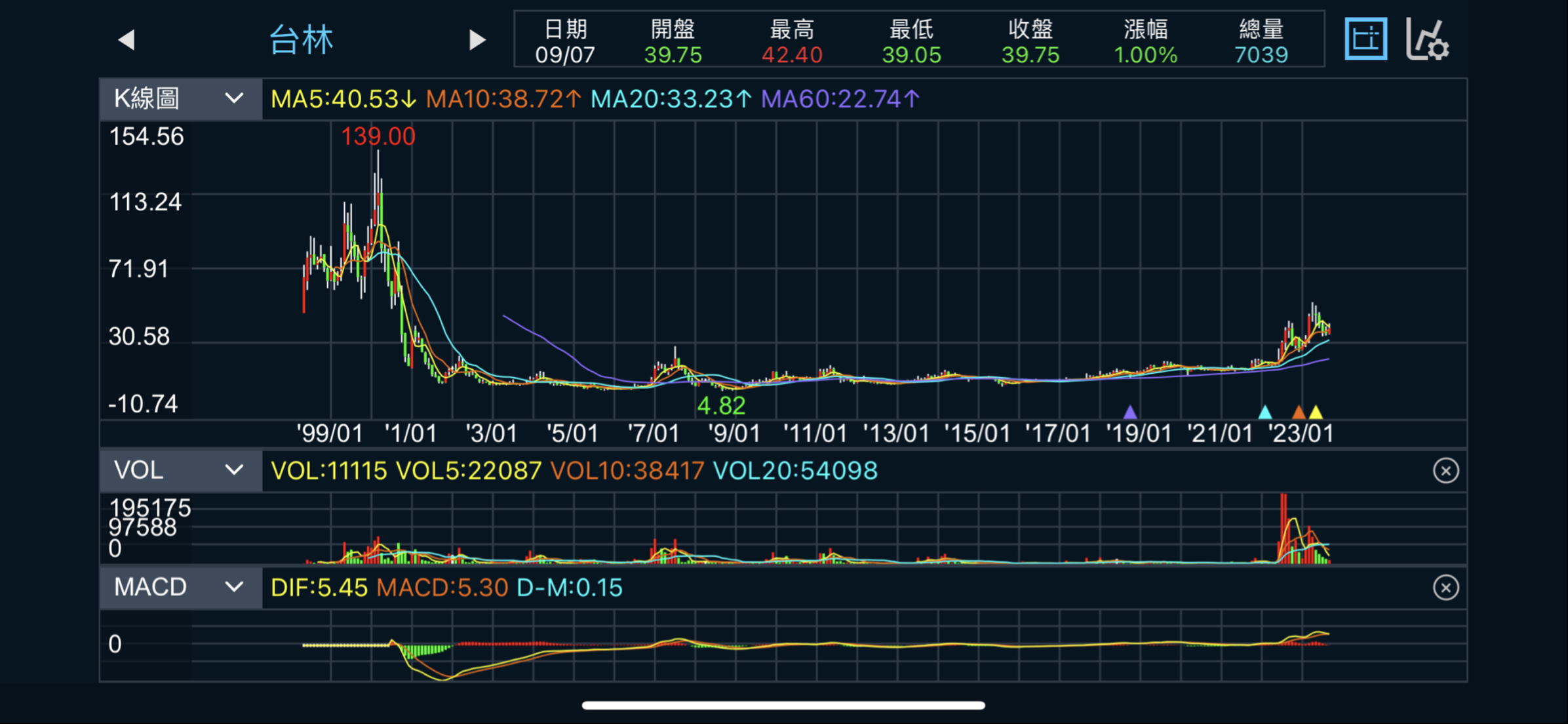Open the MACD indicator dropdown
1568x724 pixels.
click(180, 588)
